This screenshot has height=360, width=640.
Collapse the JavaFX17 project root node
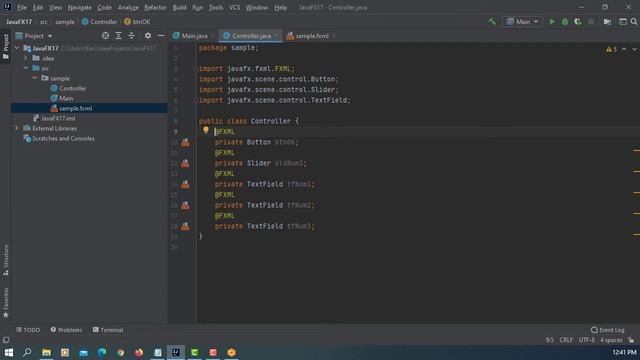click(17, 48)
